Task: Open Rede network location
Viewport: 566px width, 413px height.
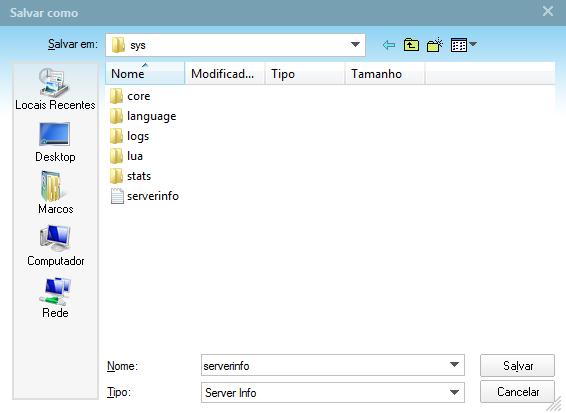Action: click(x=55, y=298)
